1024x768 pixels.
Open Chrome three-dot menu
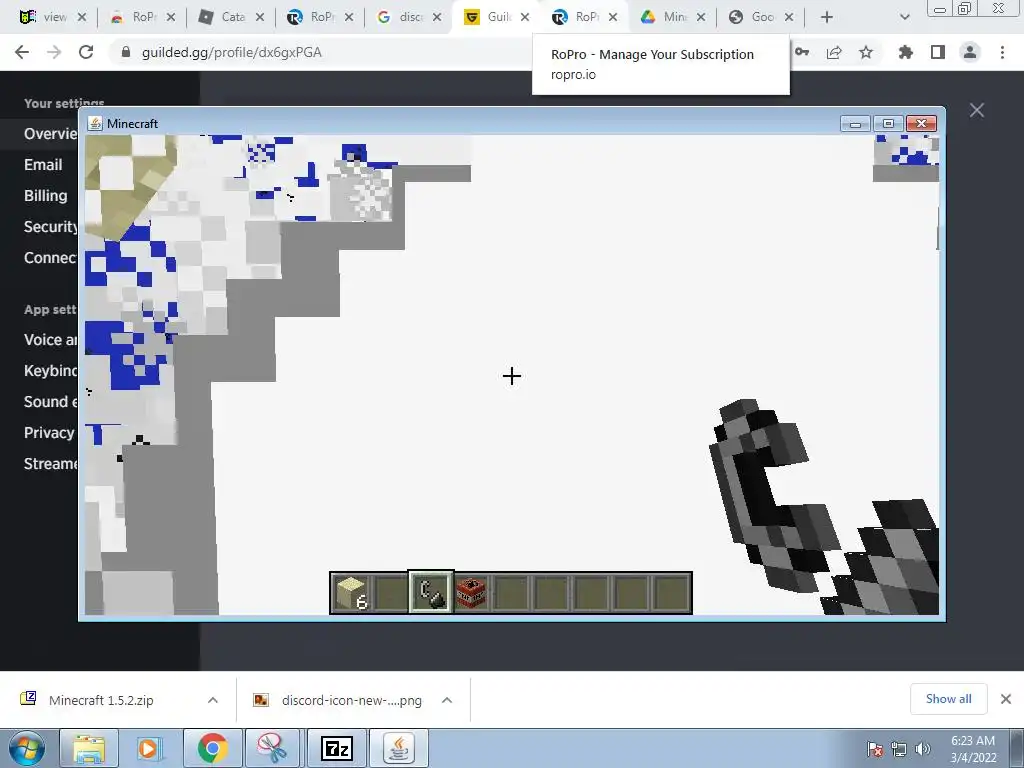(x=1002, y=52)
